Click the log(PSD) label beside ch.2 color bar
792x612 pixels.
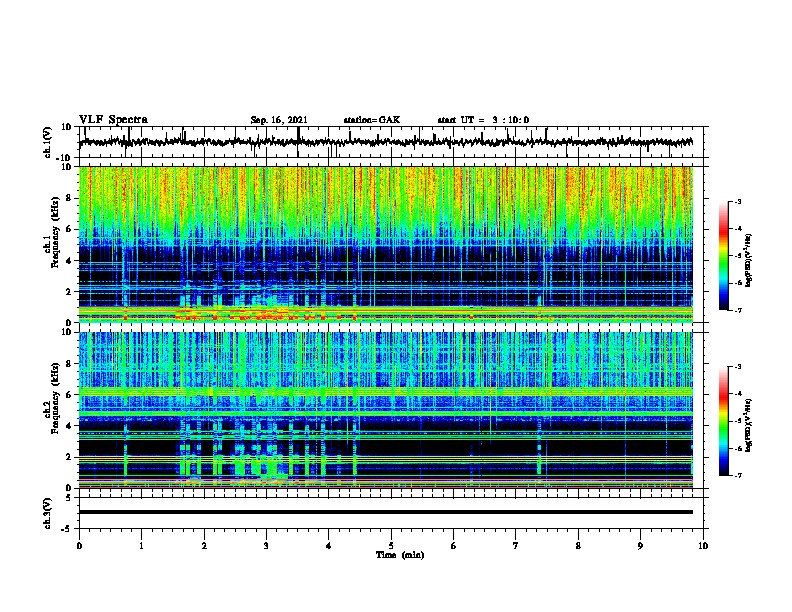pos(749,426)
